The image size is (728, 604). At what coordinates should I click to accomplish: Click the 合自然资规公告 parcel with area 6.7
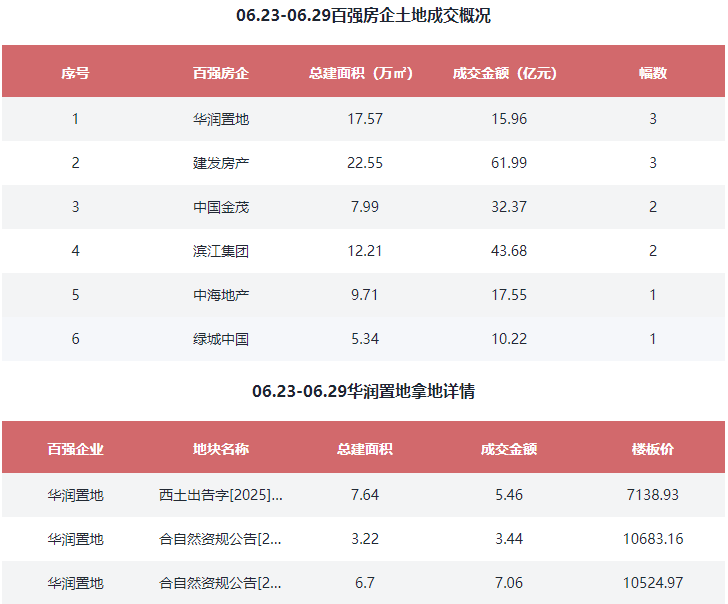pos(220,583)
